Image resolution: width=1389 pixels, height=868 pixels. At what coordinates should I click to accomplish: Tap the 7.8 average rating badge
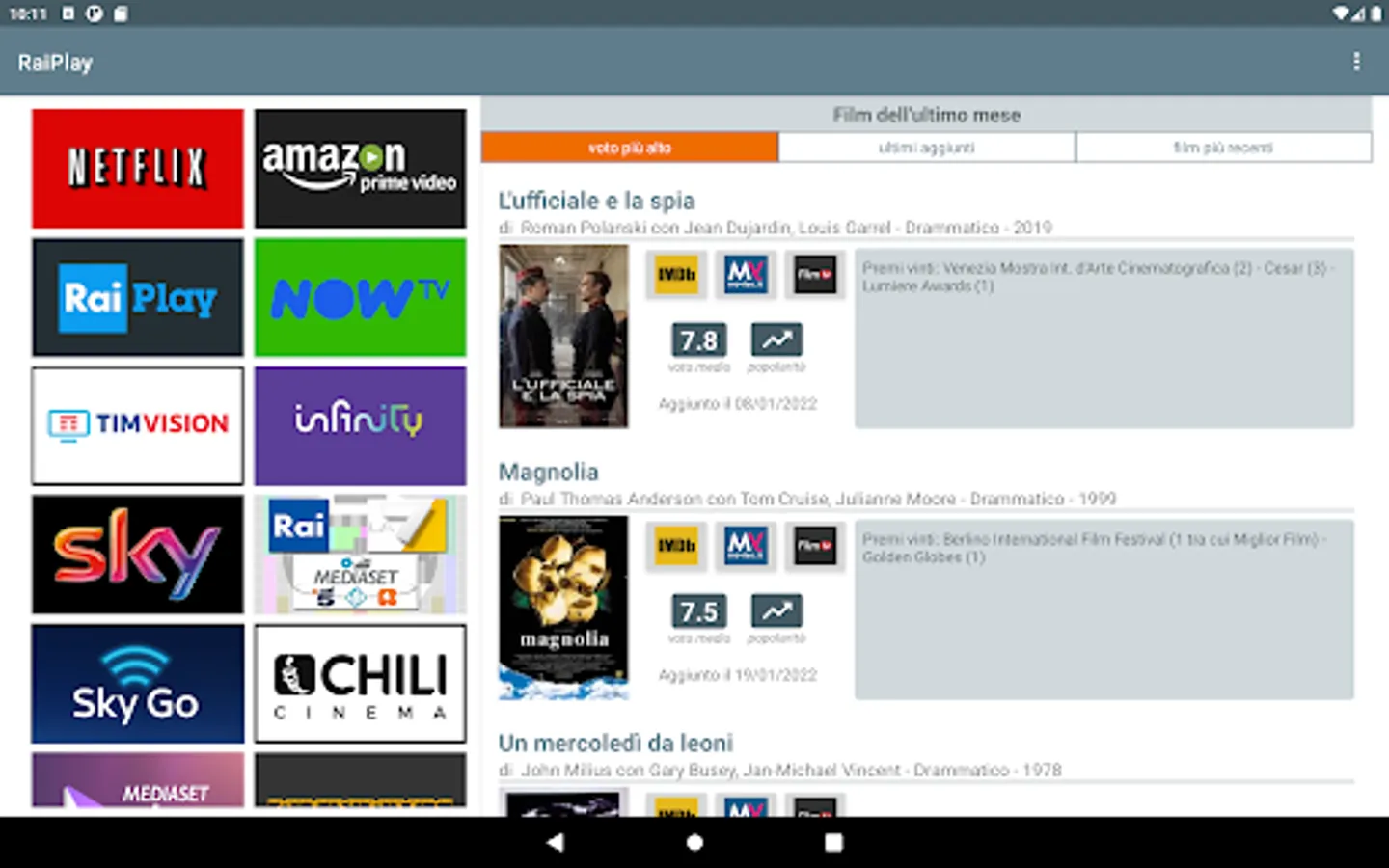point(699,339)
